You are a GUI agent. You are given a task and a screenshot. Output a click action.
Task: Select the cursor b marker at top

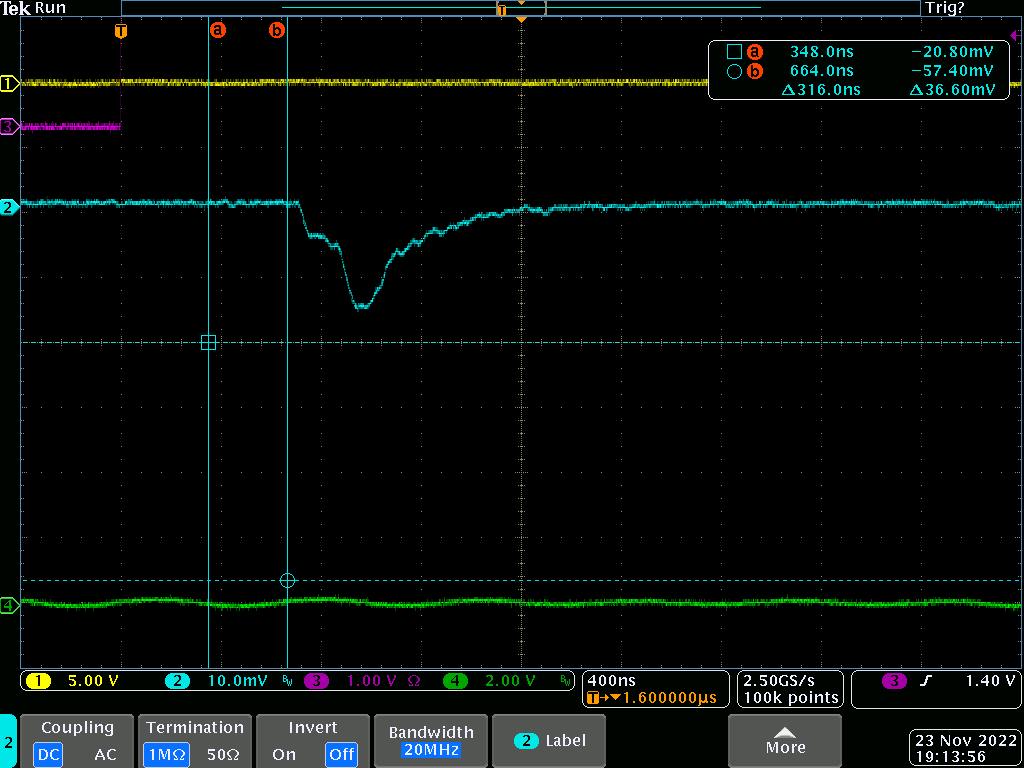(277, 31)
